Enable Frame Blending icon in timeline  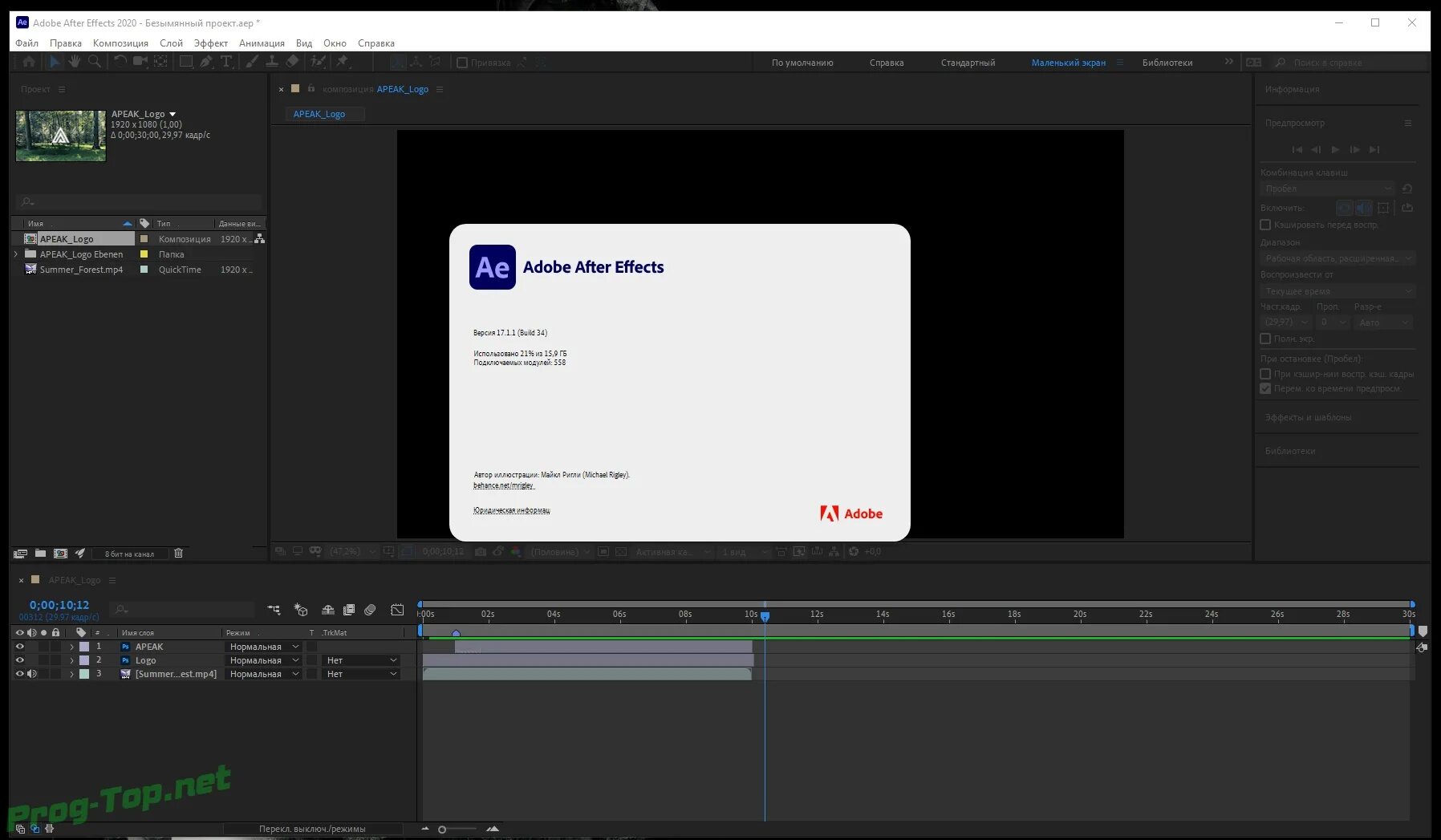[x=349, y=610]
